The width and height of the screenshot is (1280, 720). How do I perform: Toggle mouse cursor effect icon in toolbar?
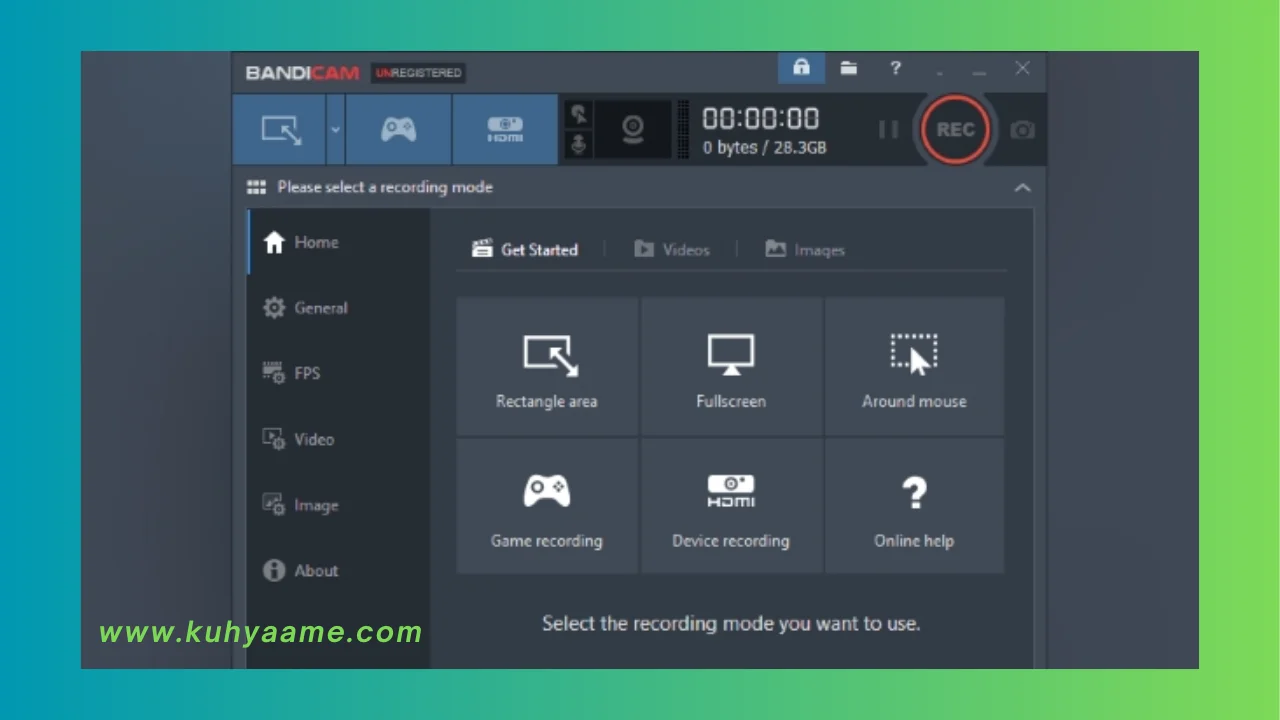point(578,115)
